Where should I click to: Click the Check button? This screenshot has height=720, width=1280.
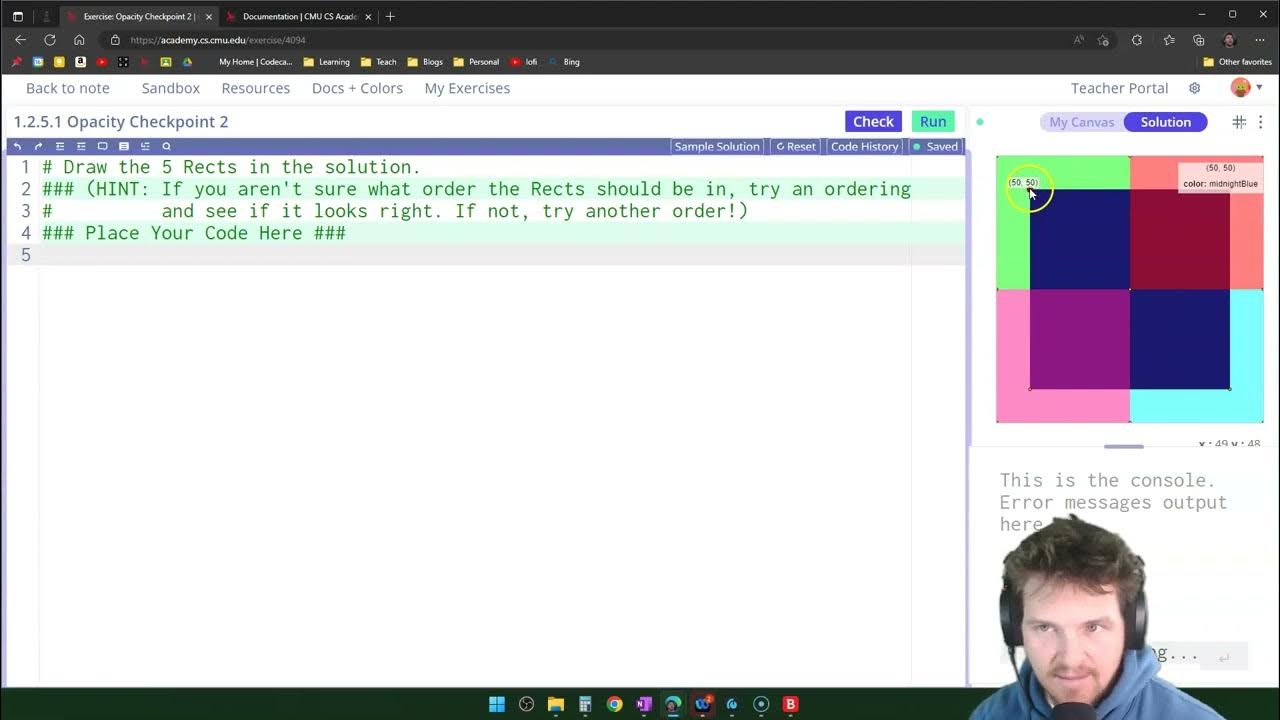coord(873,121)
